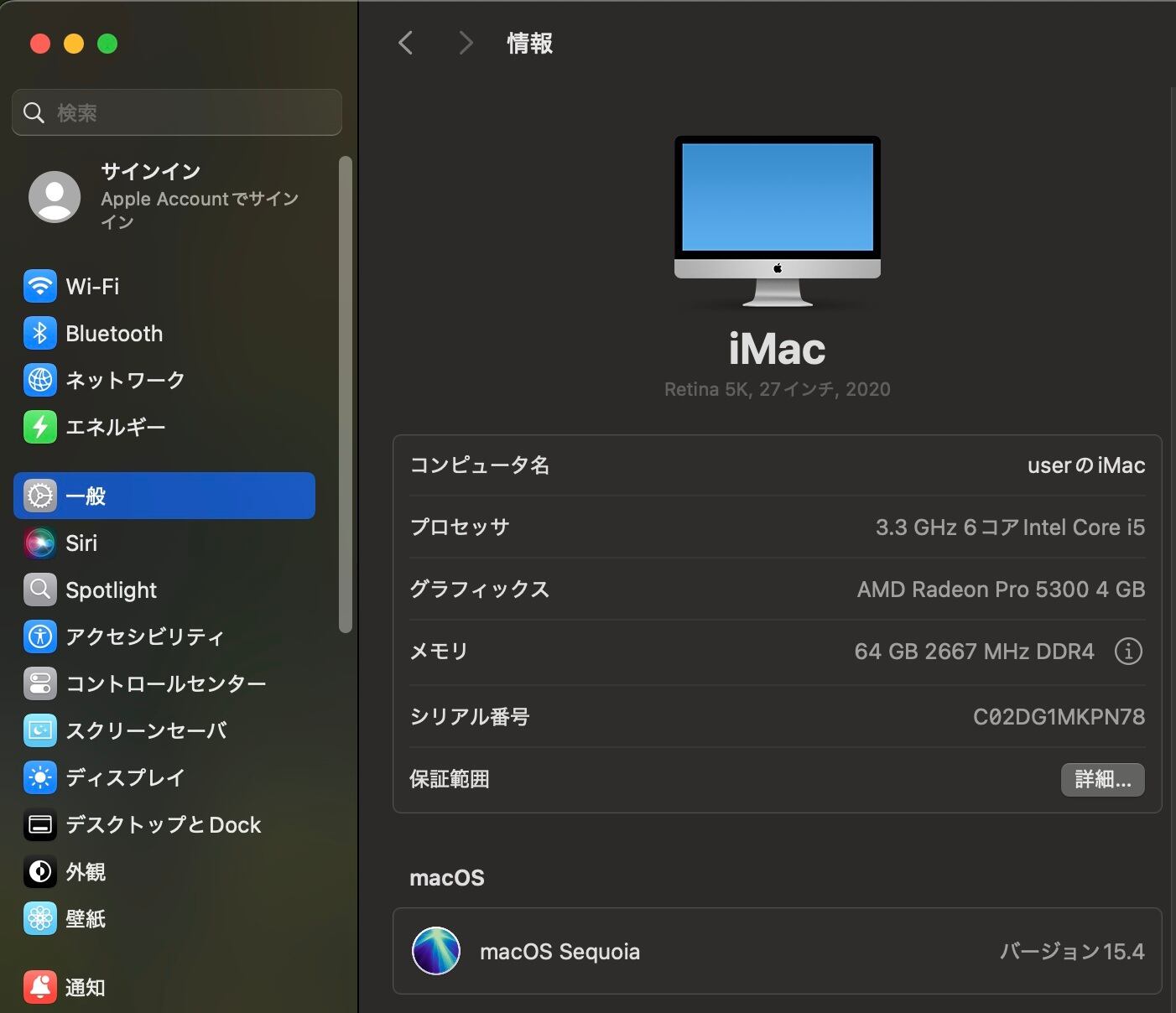Open the Spotlight magnifier icon
Image resolution: width=1176 pixels, height=1013 pixels.
40,590
